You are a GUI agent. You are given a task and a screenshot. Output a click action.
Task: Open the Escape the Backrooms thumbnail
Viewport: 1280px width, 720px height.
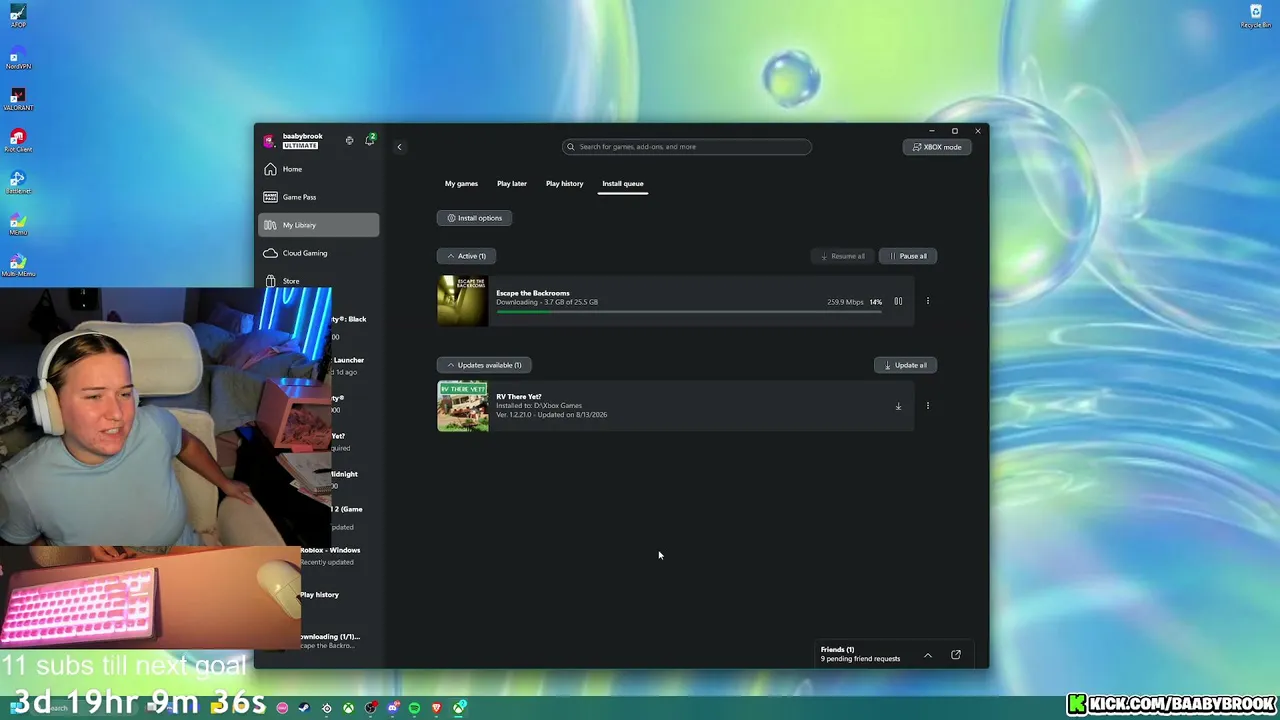click(x=463, y=301)
